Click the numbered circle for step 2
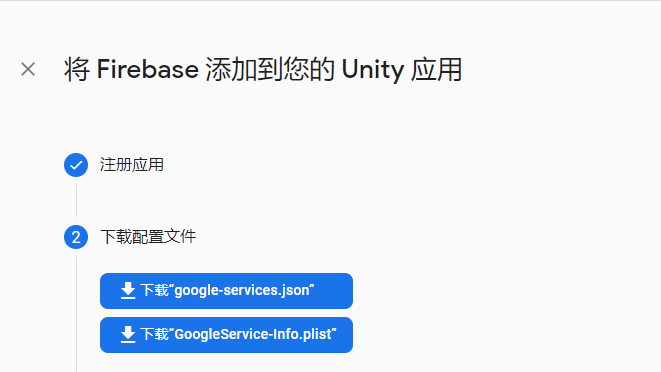This screenshot has width=661, height=372. [x=76, y=237]
